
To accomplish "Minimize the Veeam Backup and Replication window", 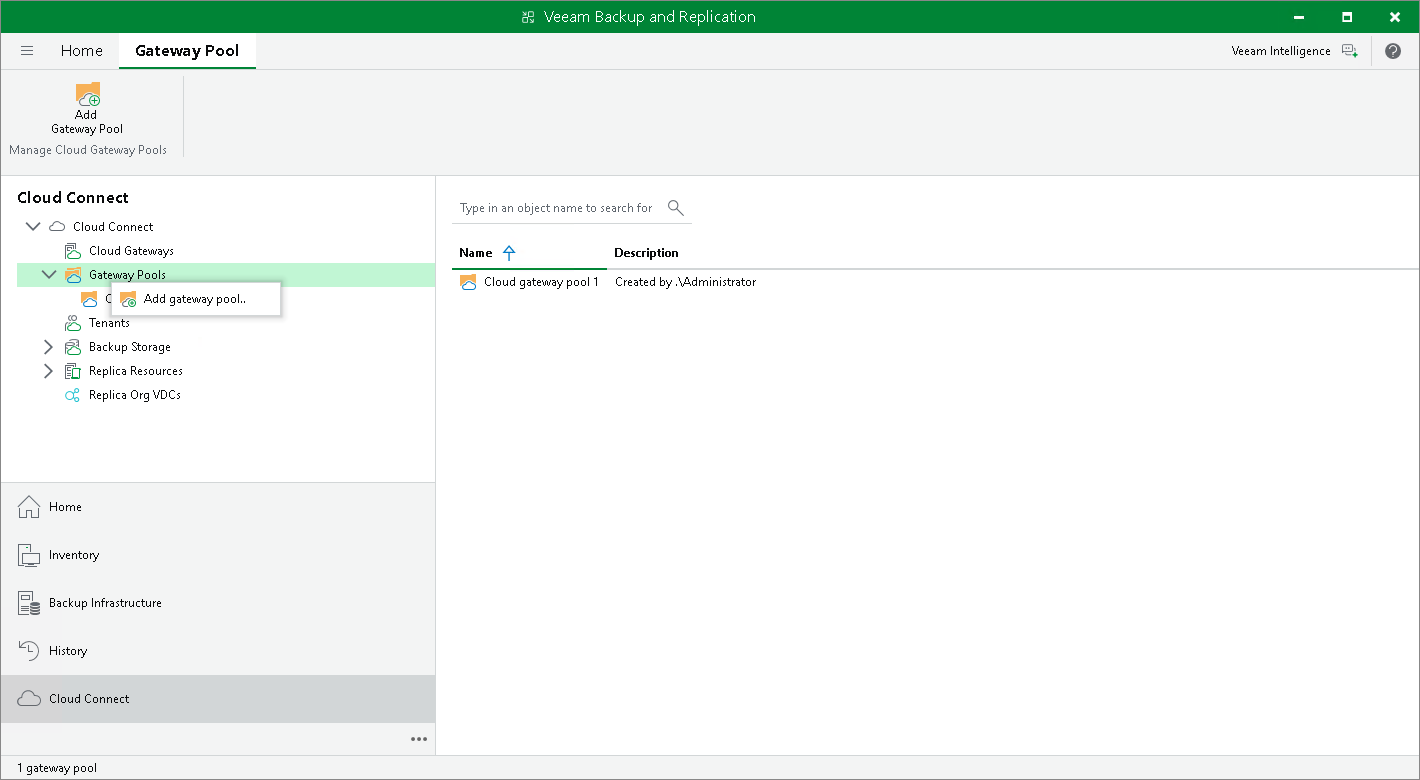I will 1298,17.
